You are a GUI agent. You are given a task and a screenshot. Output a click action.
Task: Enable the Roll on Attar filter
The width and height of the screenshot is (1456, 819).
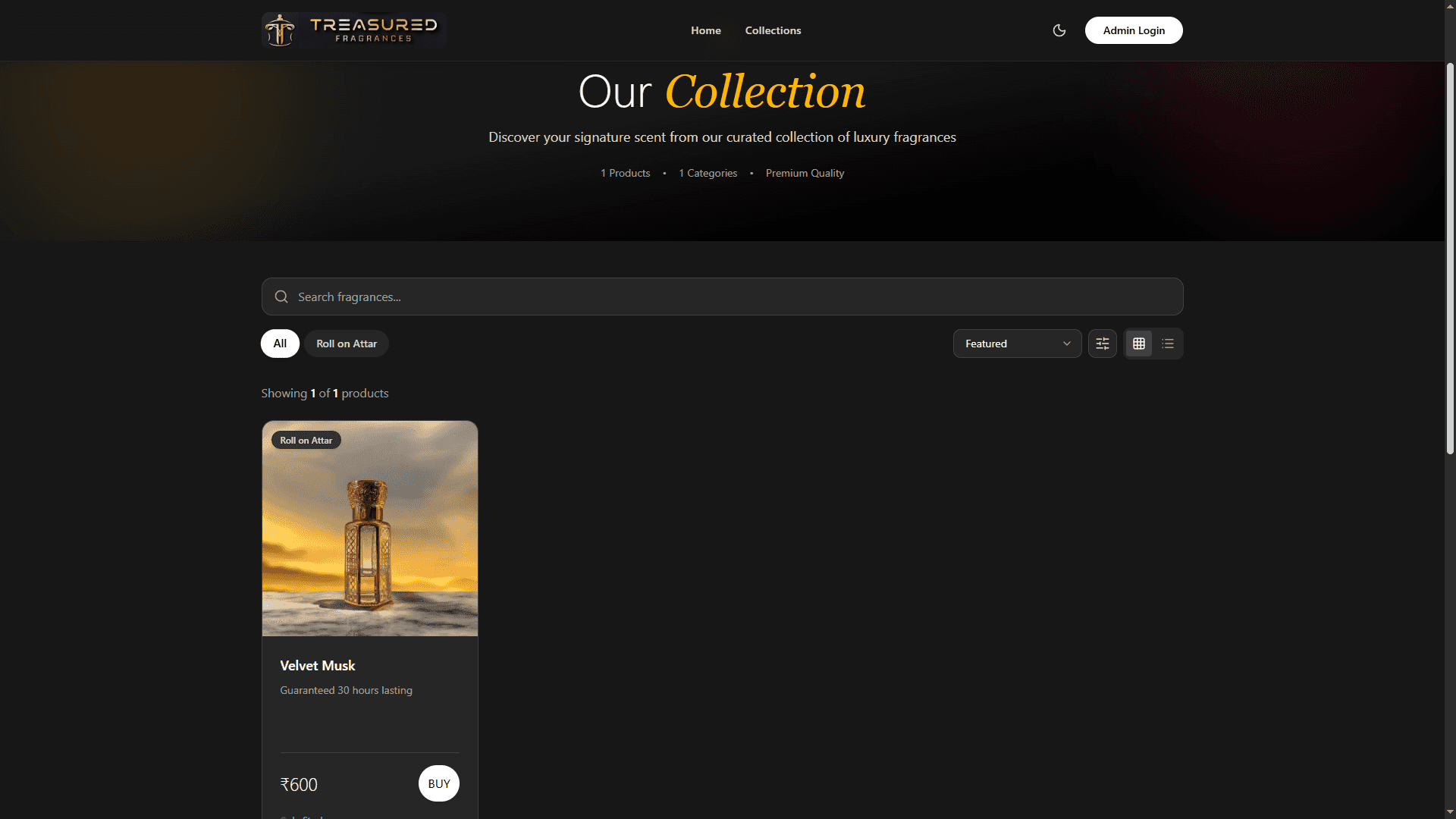(x=346, y=343)
